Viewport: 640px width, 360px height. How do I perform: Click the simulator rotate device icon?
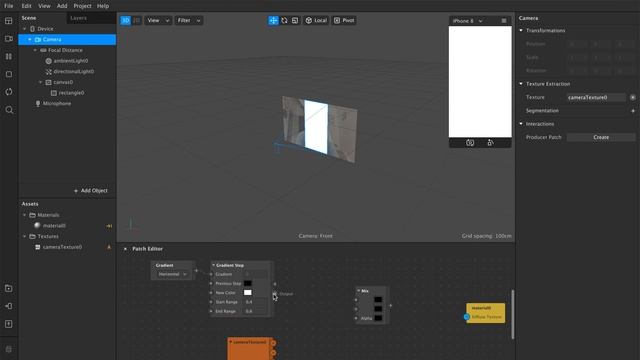[490, 143]
